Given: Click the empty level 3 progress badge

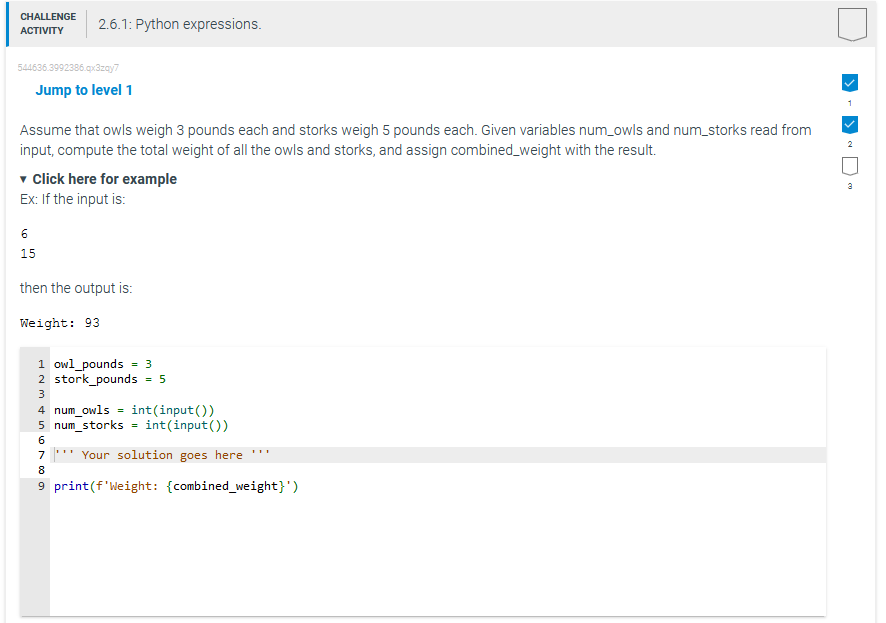Looking at the screenshot, I should click(x=850, y=166).
